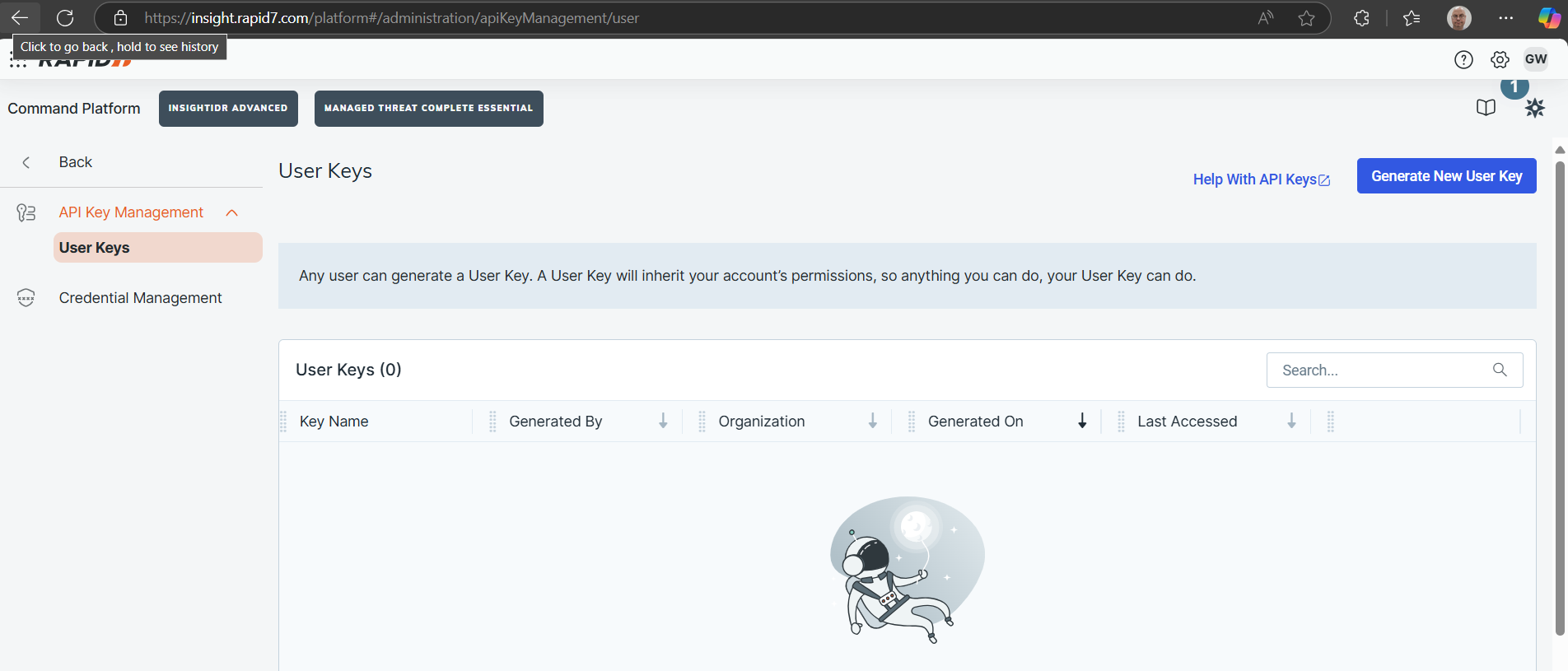This screenshot has height=671, width=1568.
Task: Select the User Keys menu item
Action: (158, 248)
